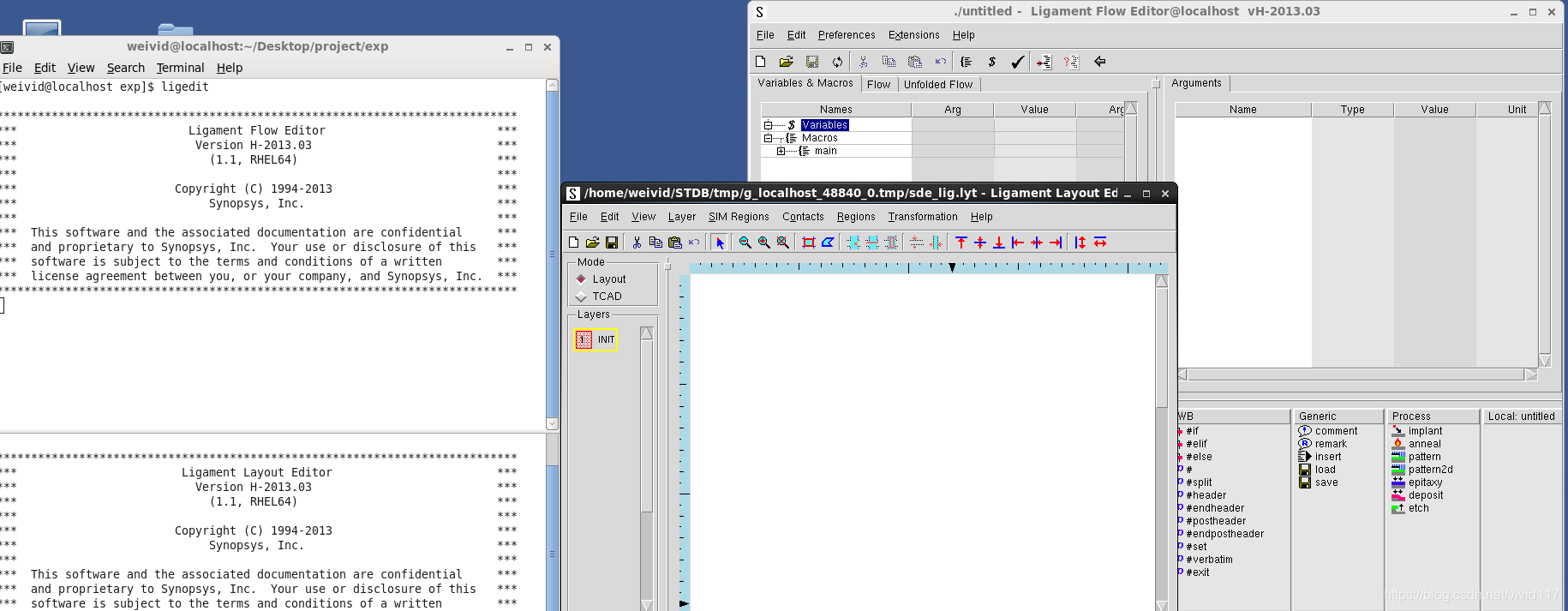Click the horizontal stretch double-arrow icon
The height and width of the screenshot is (611, 1568).
[1100, 243]
